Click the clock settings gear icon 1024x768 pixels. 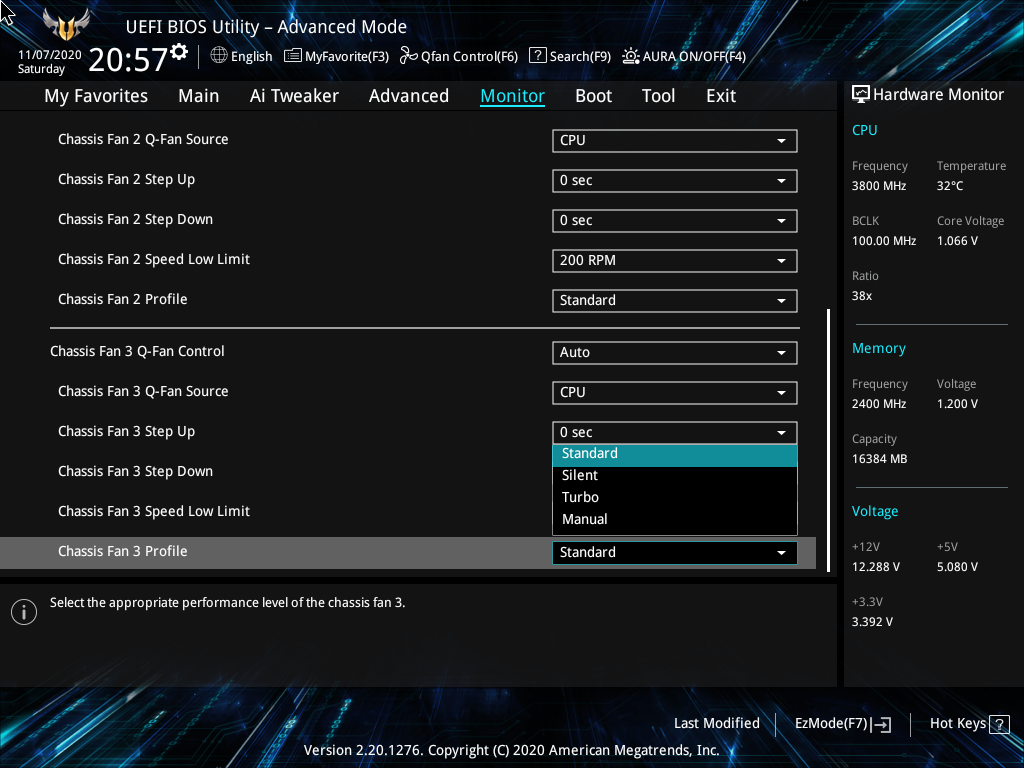[x=180, y=52]
